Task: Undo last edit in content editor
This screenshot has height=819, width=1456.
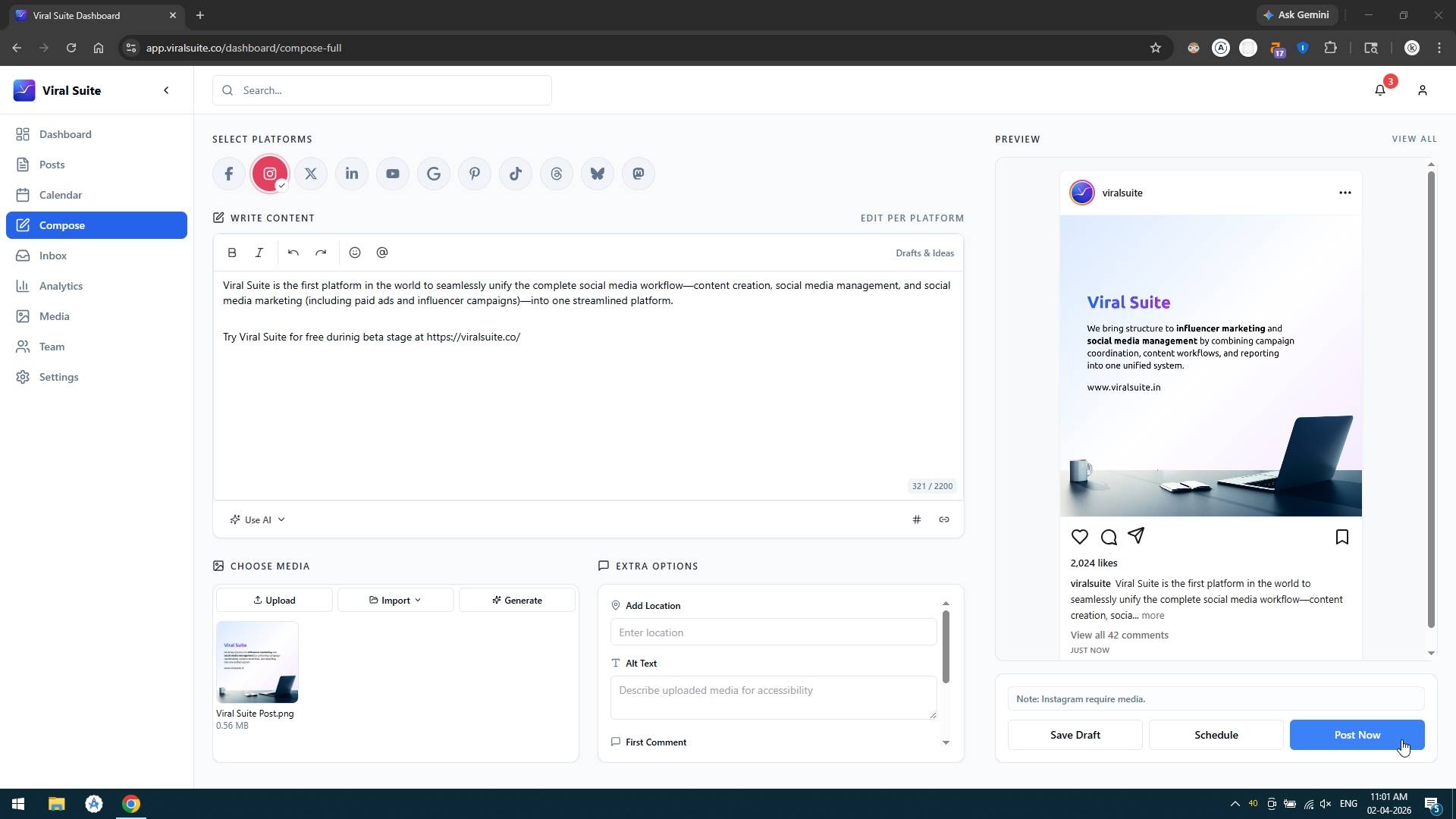Action: pos(293,253)
